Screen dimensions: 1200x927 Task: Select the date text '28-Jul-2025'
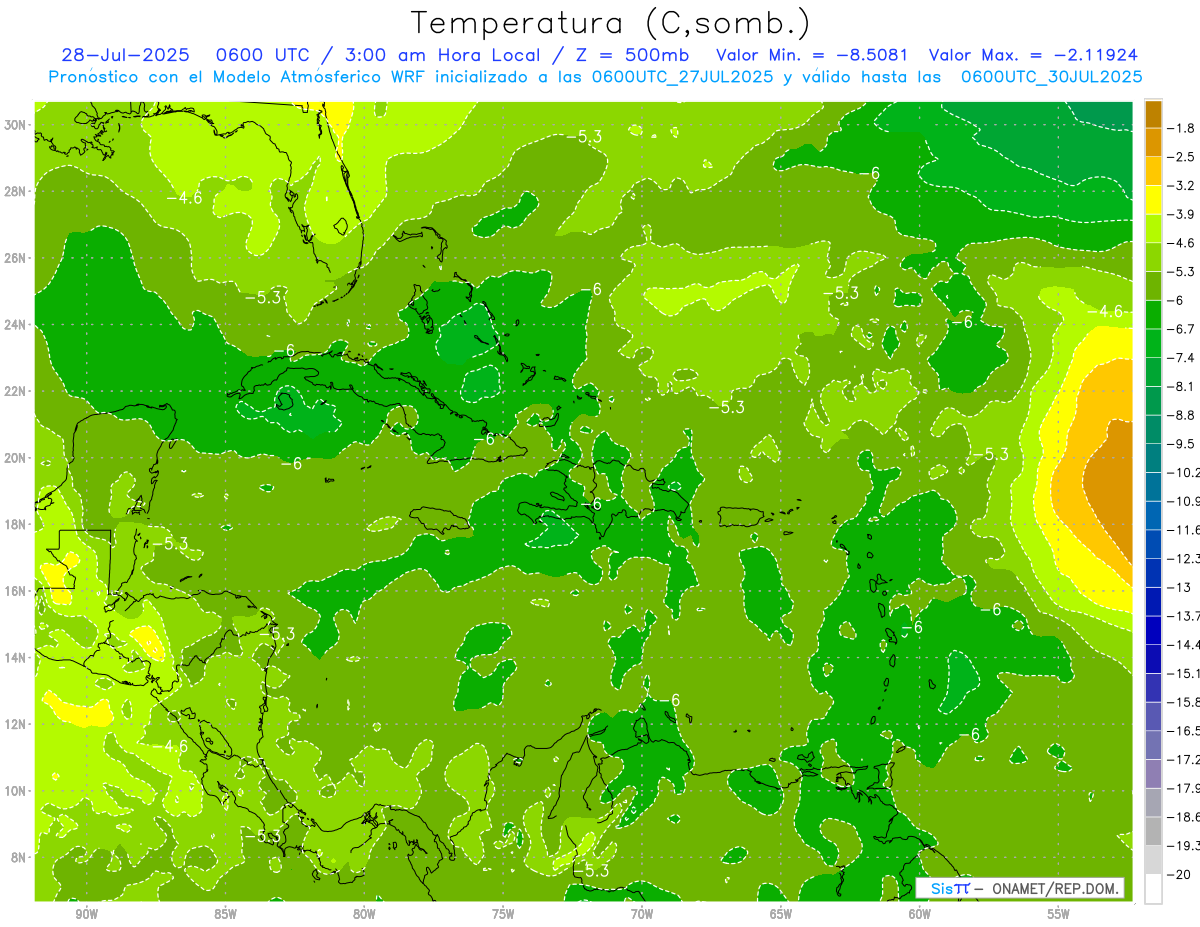(x=125, y=55)
